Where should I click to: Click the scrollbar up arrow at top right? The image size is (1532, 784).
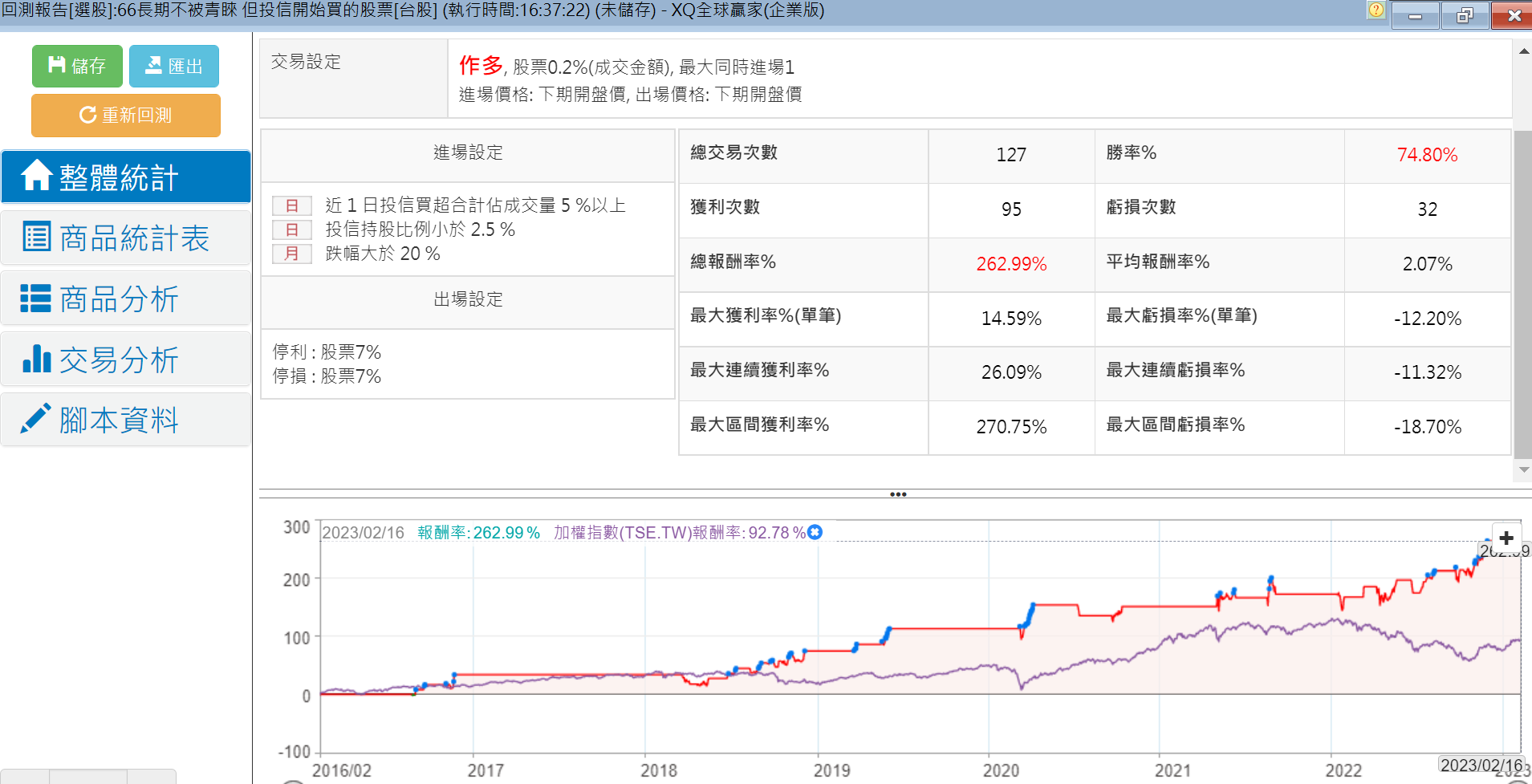(1523, 51)
